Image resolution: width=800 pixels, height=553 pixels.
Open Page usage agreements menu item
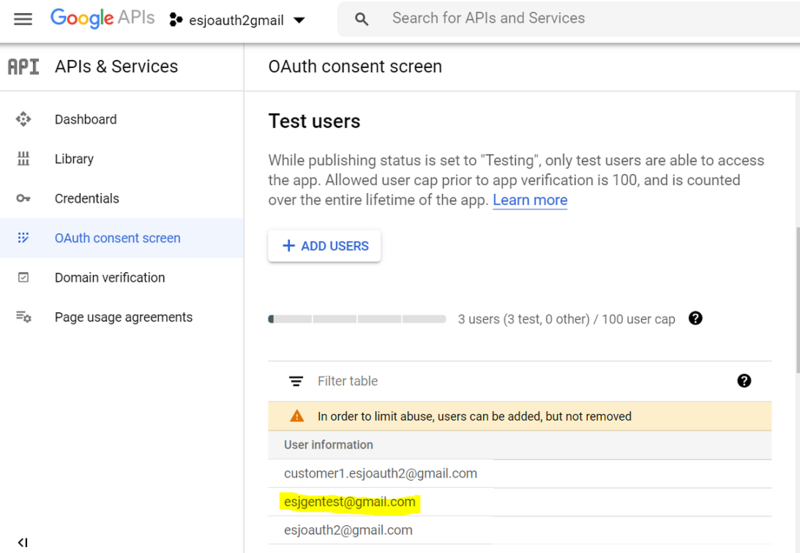pyautogui.click(x=121, y=317)
